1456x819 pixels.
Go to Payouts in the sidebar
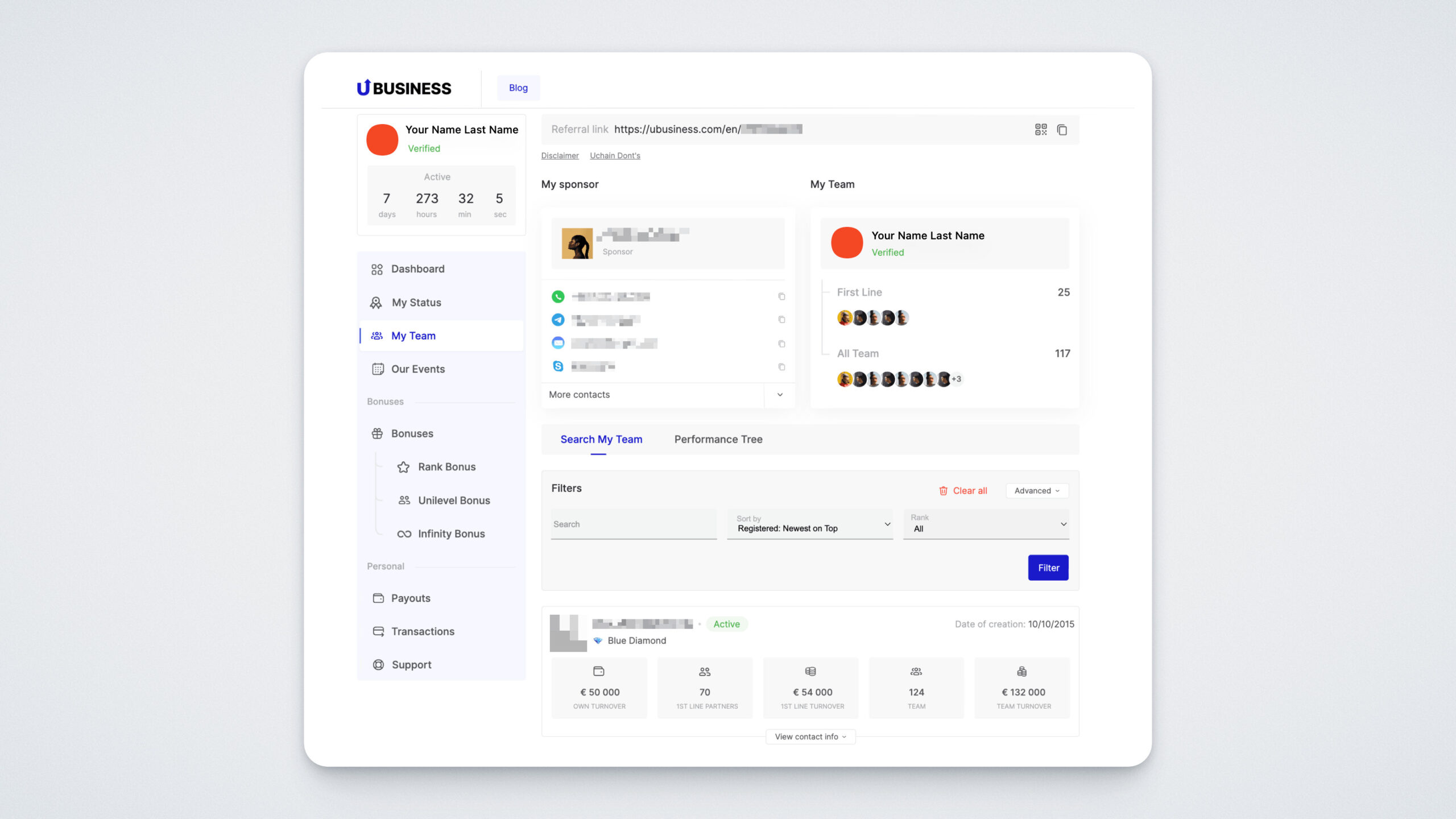[410, 598]
